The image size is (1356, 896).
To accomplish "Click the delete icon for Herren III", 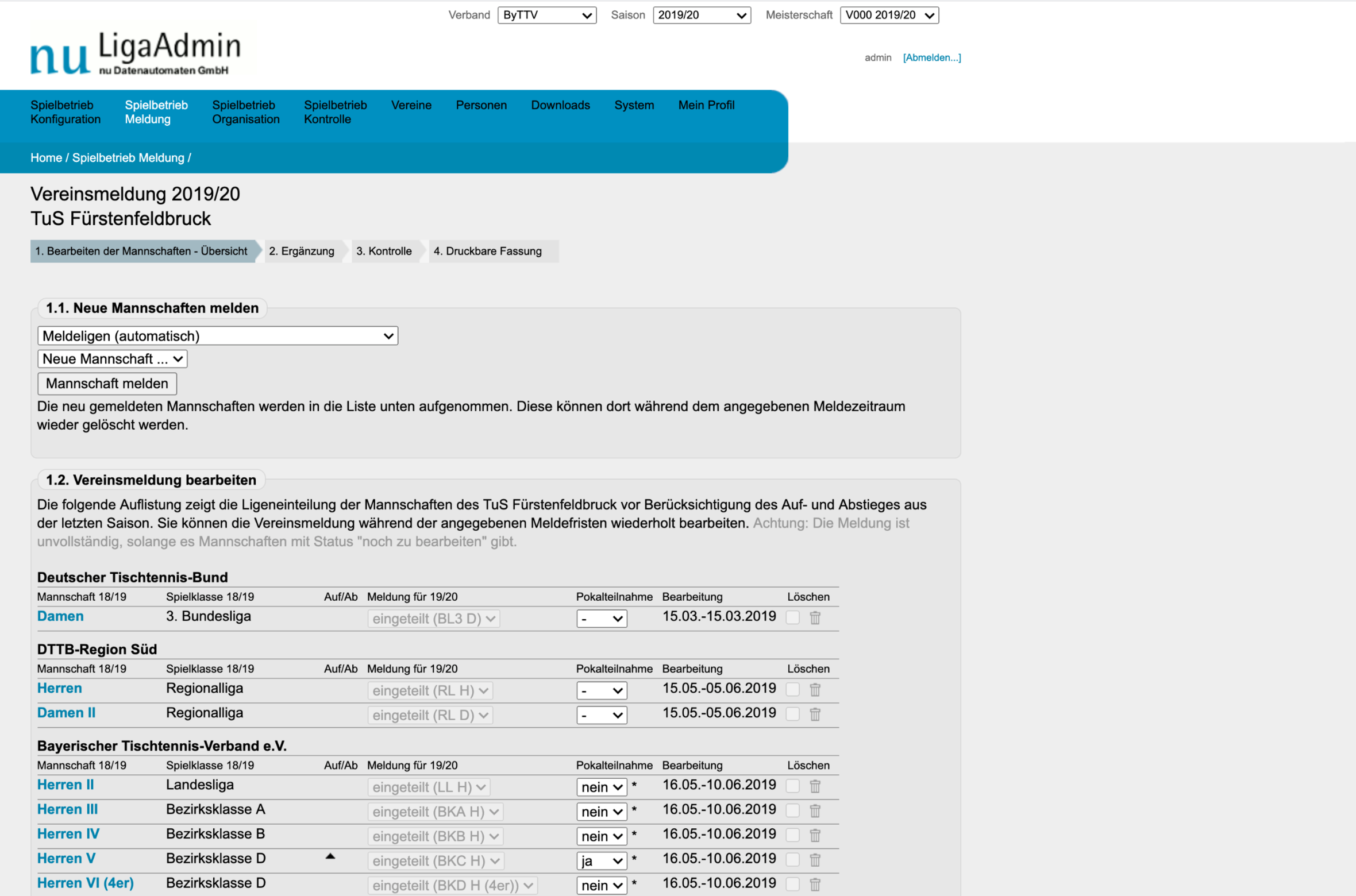I will click(815, 811).
